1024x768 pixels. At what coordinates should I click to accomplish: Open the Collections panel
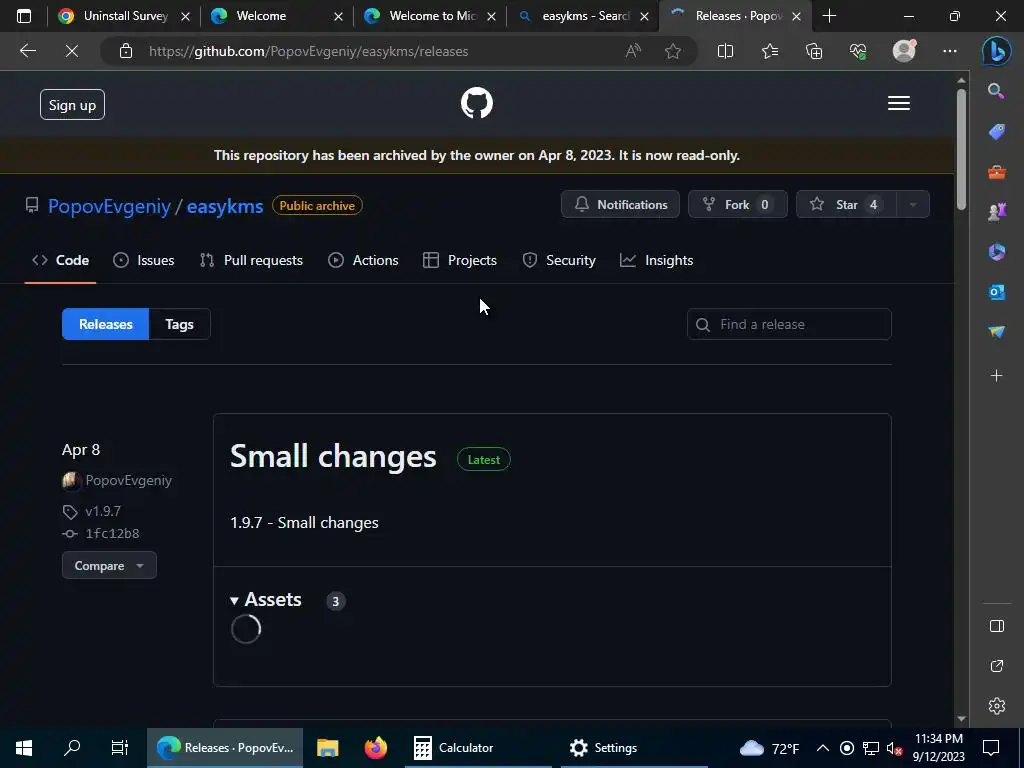[814, 51]
